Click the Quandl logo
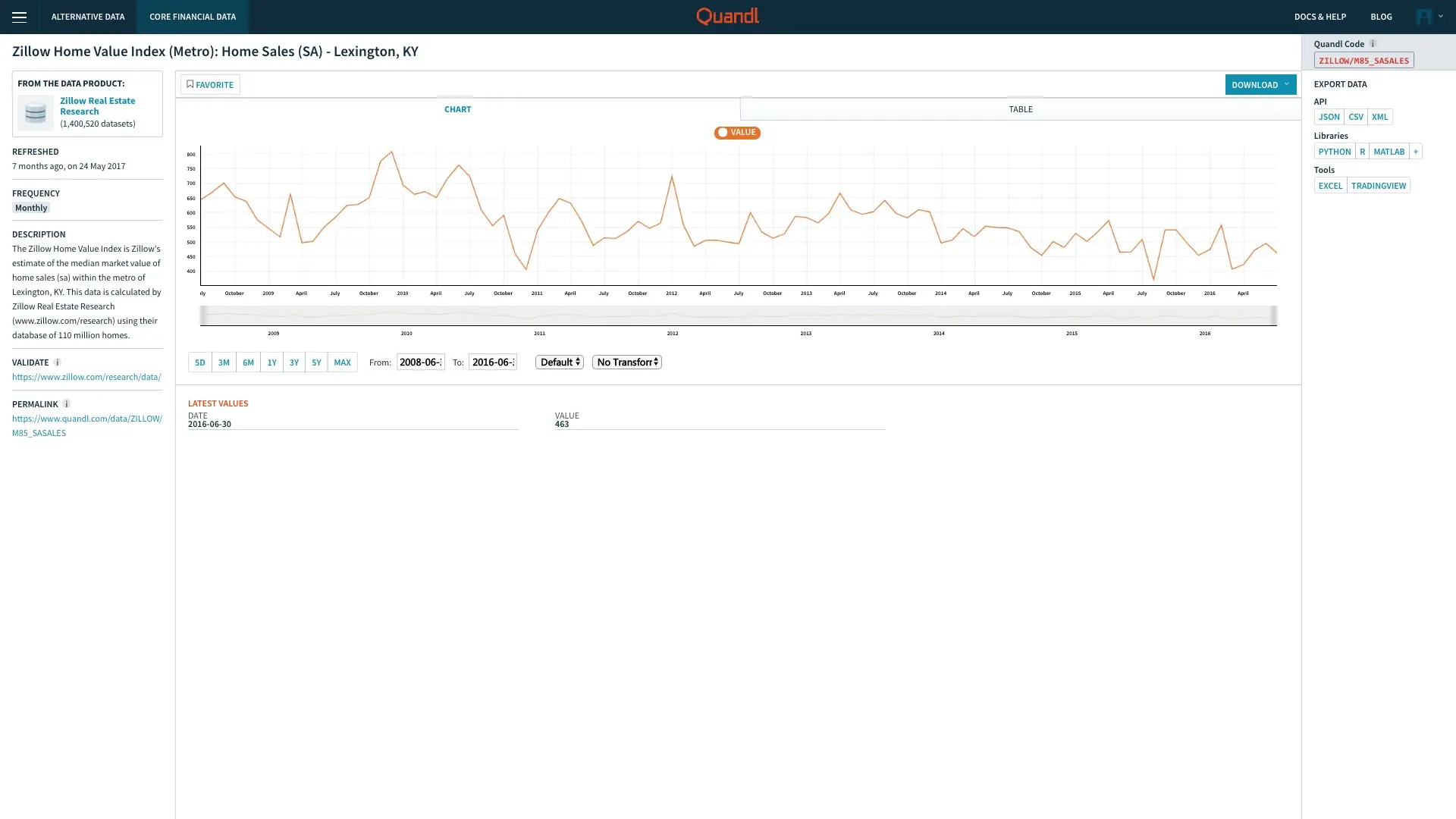This screenshot has width=1456, height=819. [727, 16]
